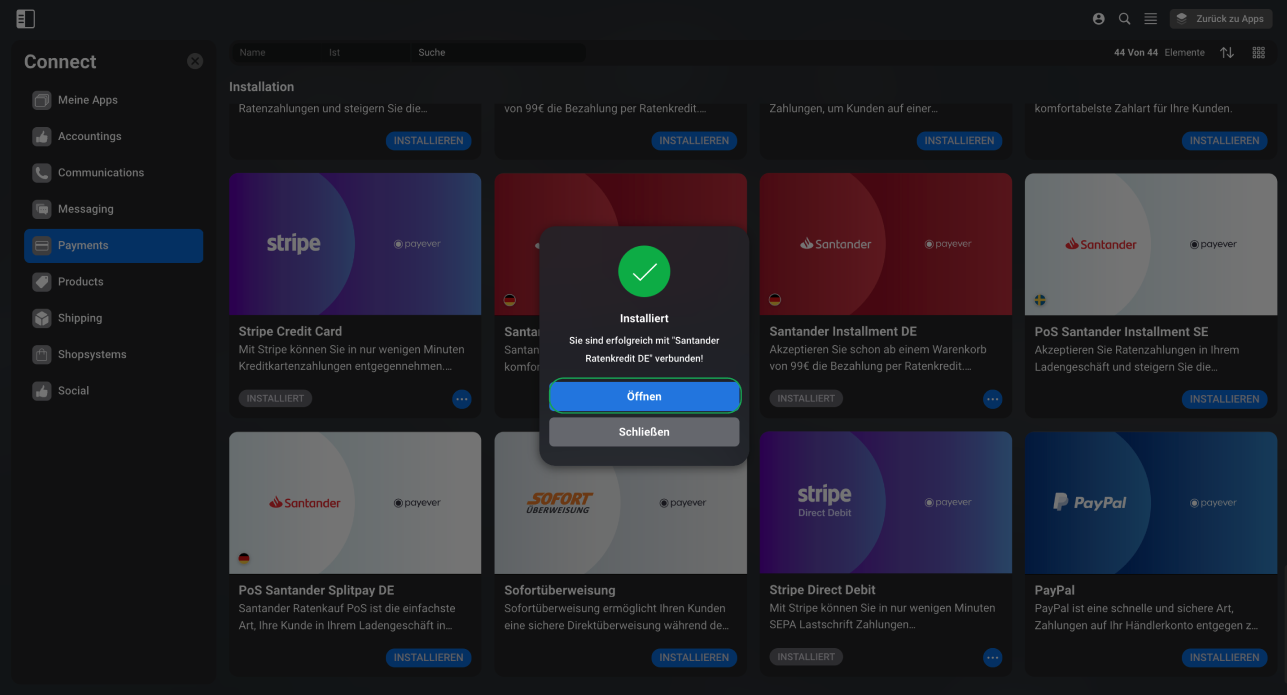Viewport: 1287px width, 695px height.
Task: Open the PoS Santander Splitpay DE banner image
Action: point(355,503)
